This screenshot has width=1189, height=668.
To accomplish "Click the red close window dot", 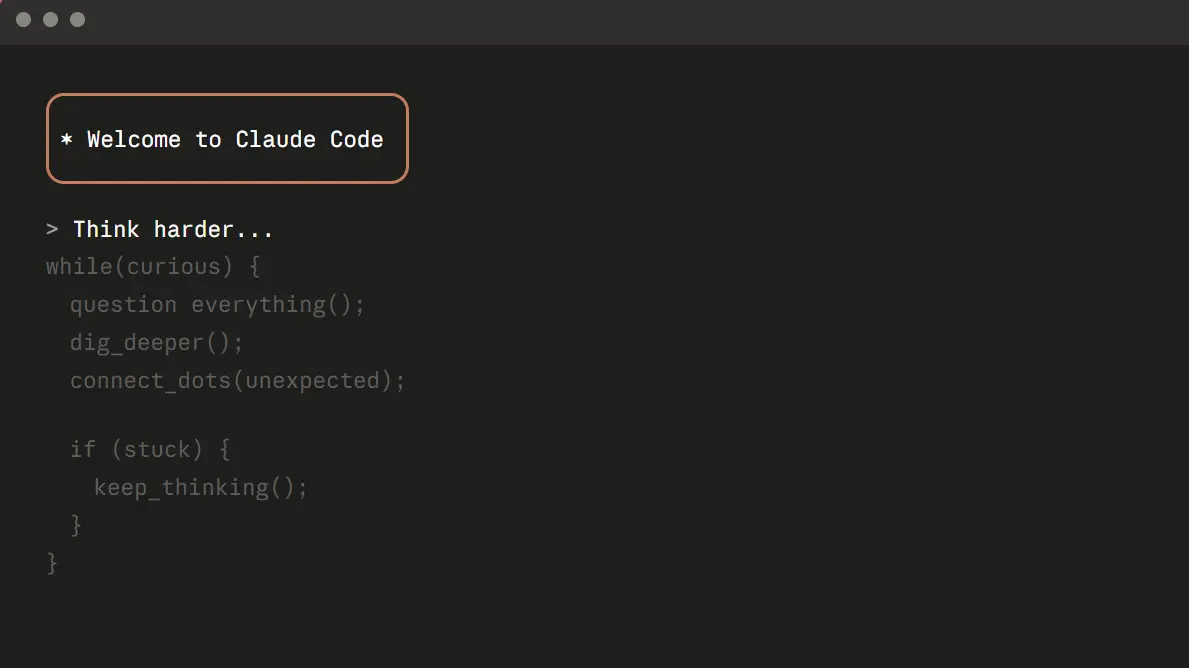I will coord(24,20).
